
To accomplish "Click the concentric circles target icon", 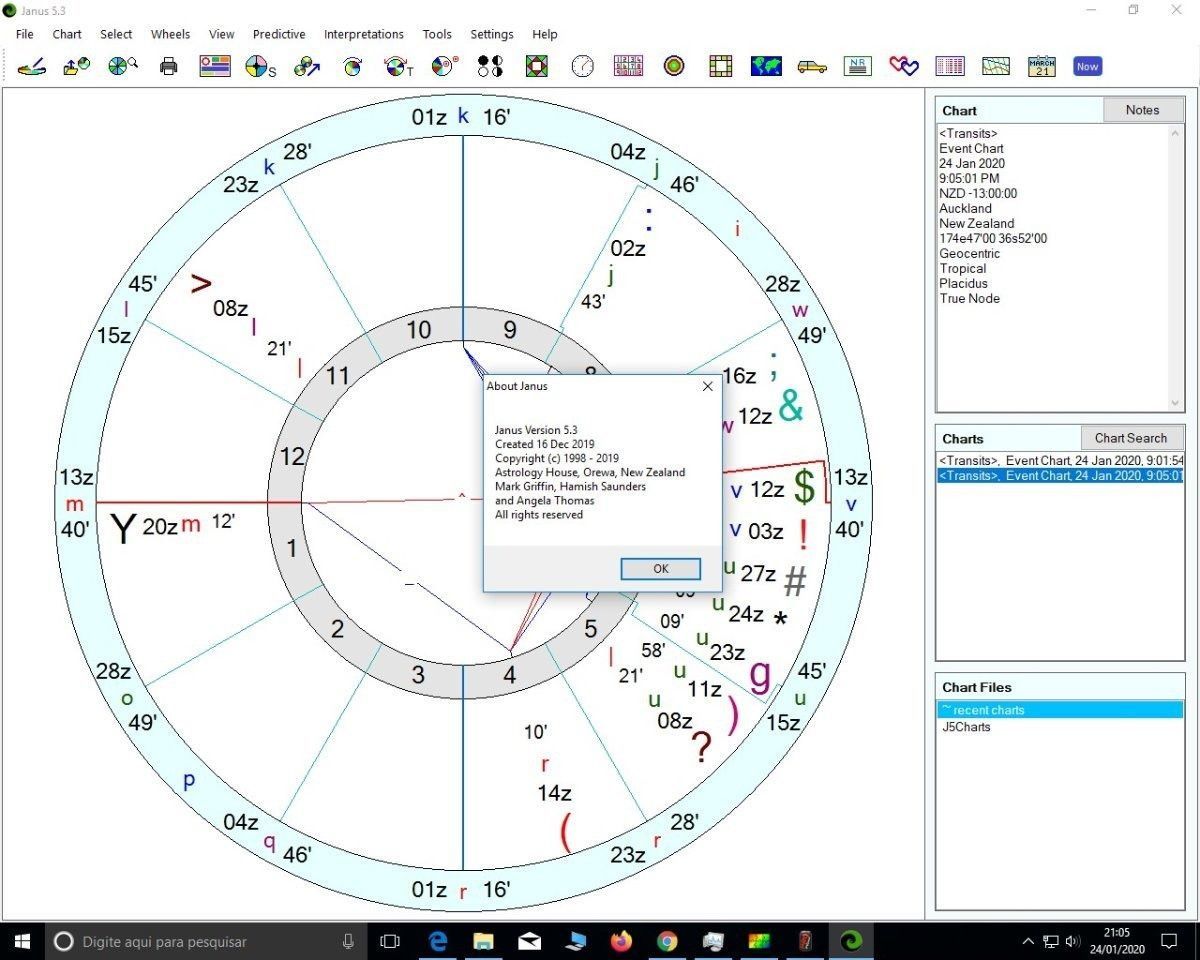I will pyautogui.click(x=674, y=67).
